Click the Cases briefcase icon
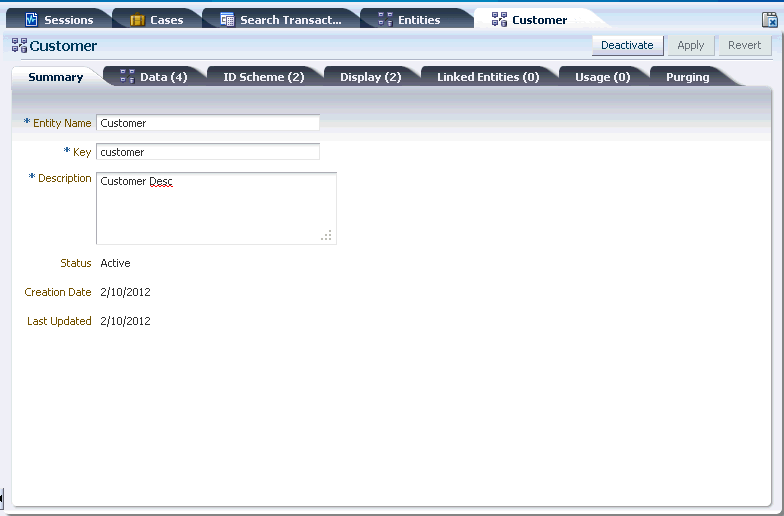Screen dimensions: 784x516 click(138, 20)
